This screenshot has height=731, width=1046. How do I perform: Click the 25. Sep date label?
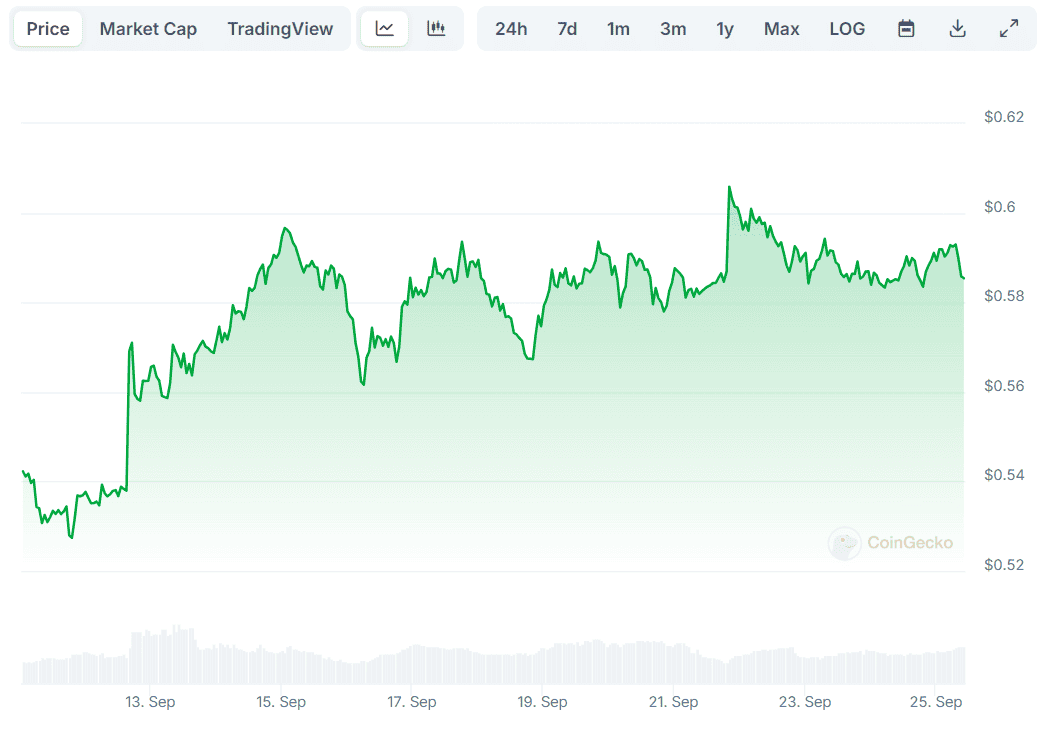pyautogui.click(x=936, y=702)
